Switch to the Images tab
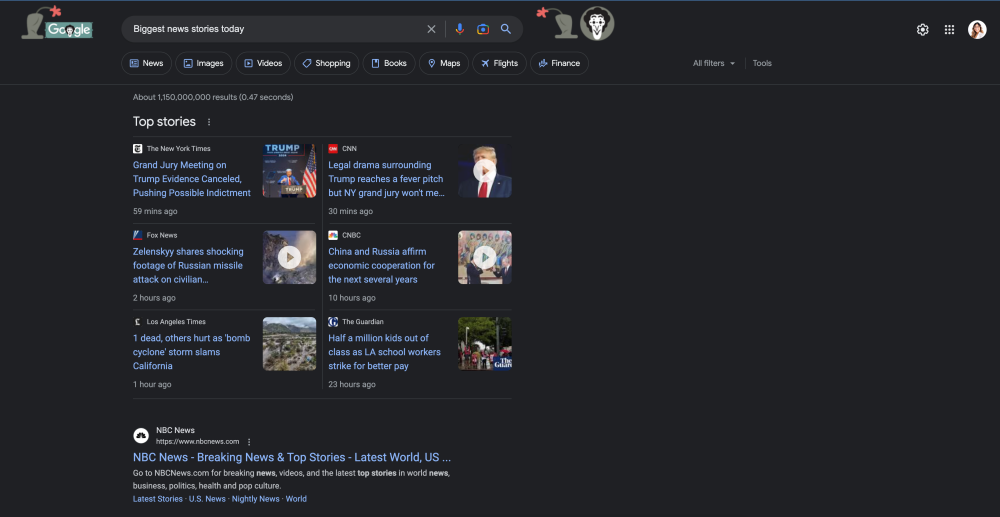Screen dimensions: 1000x517 coord(204,63)
